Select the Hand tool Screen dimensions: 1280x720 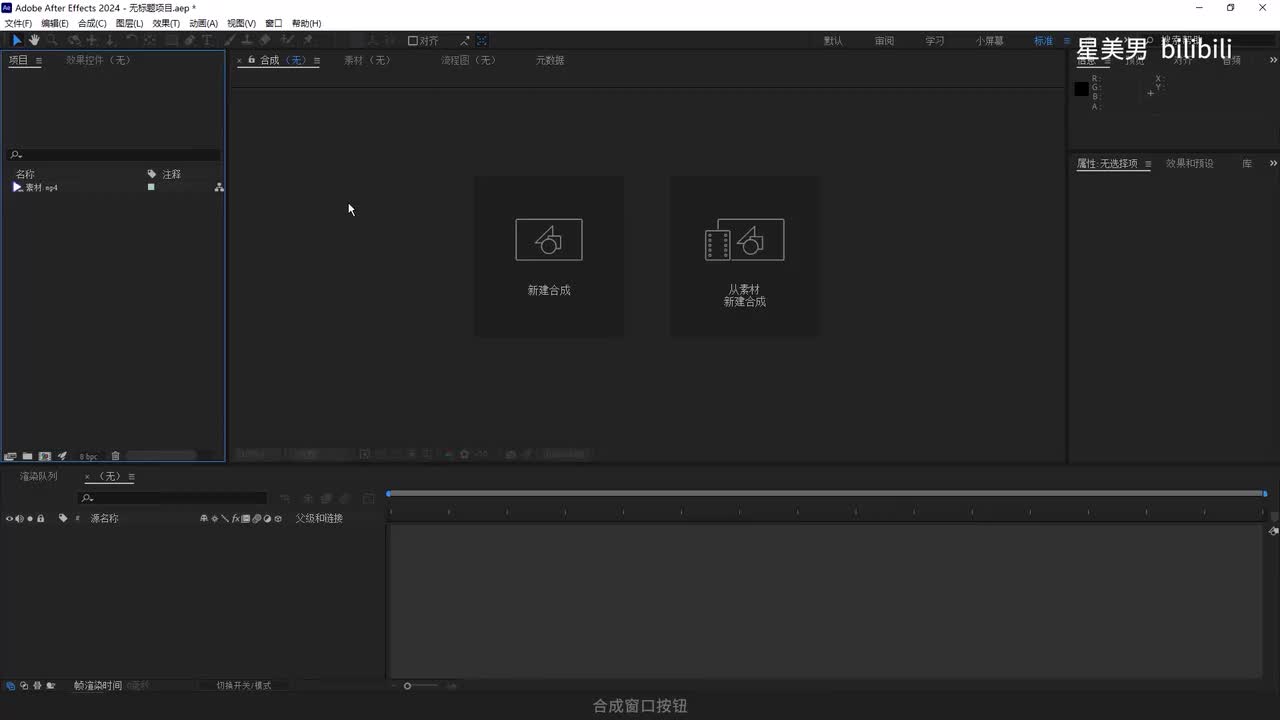(x=34, y=40)
